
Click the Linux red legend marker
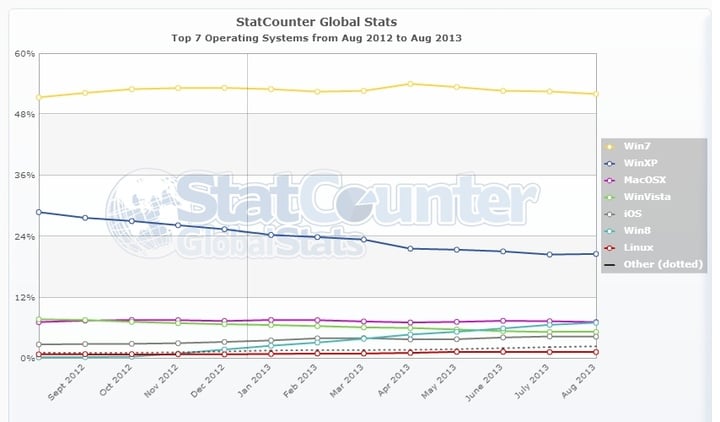[x=610, y=247]
